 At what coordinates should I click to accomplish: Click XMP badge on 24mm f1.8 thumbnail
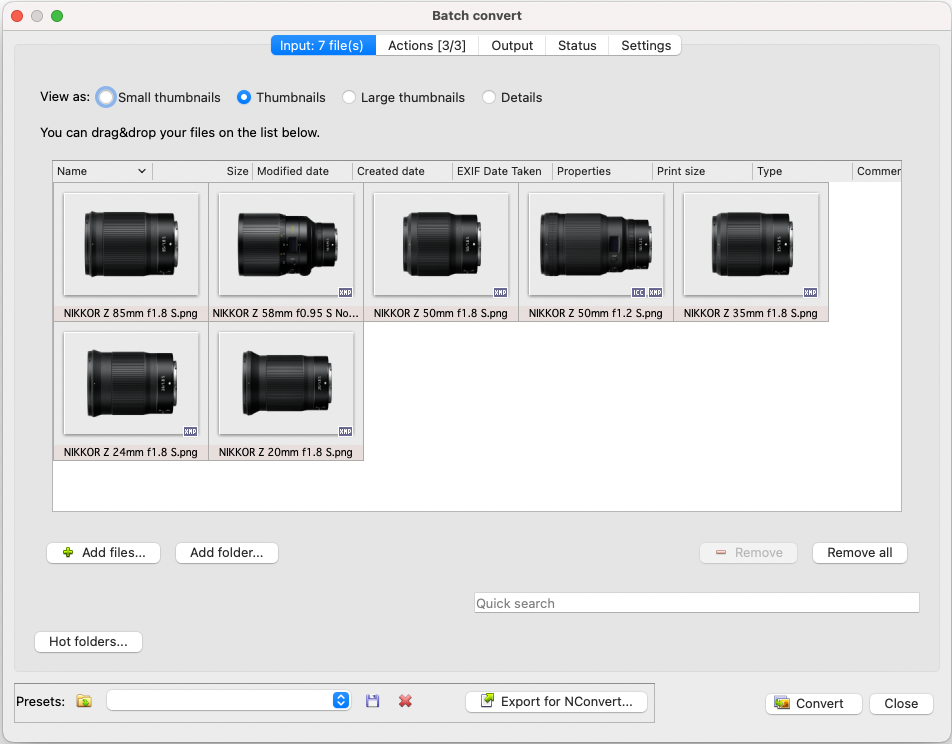pos(190,431)
